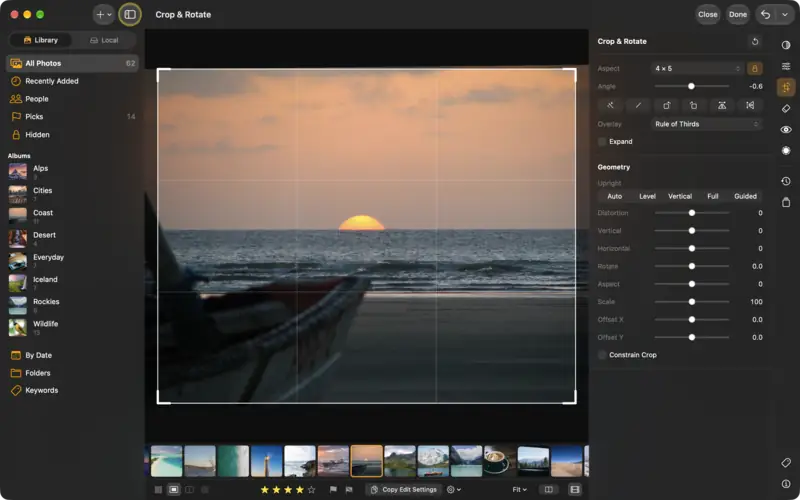Open the clipboard presets icon in right toolbar

pos(786,202)
